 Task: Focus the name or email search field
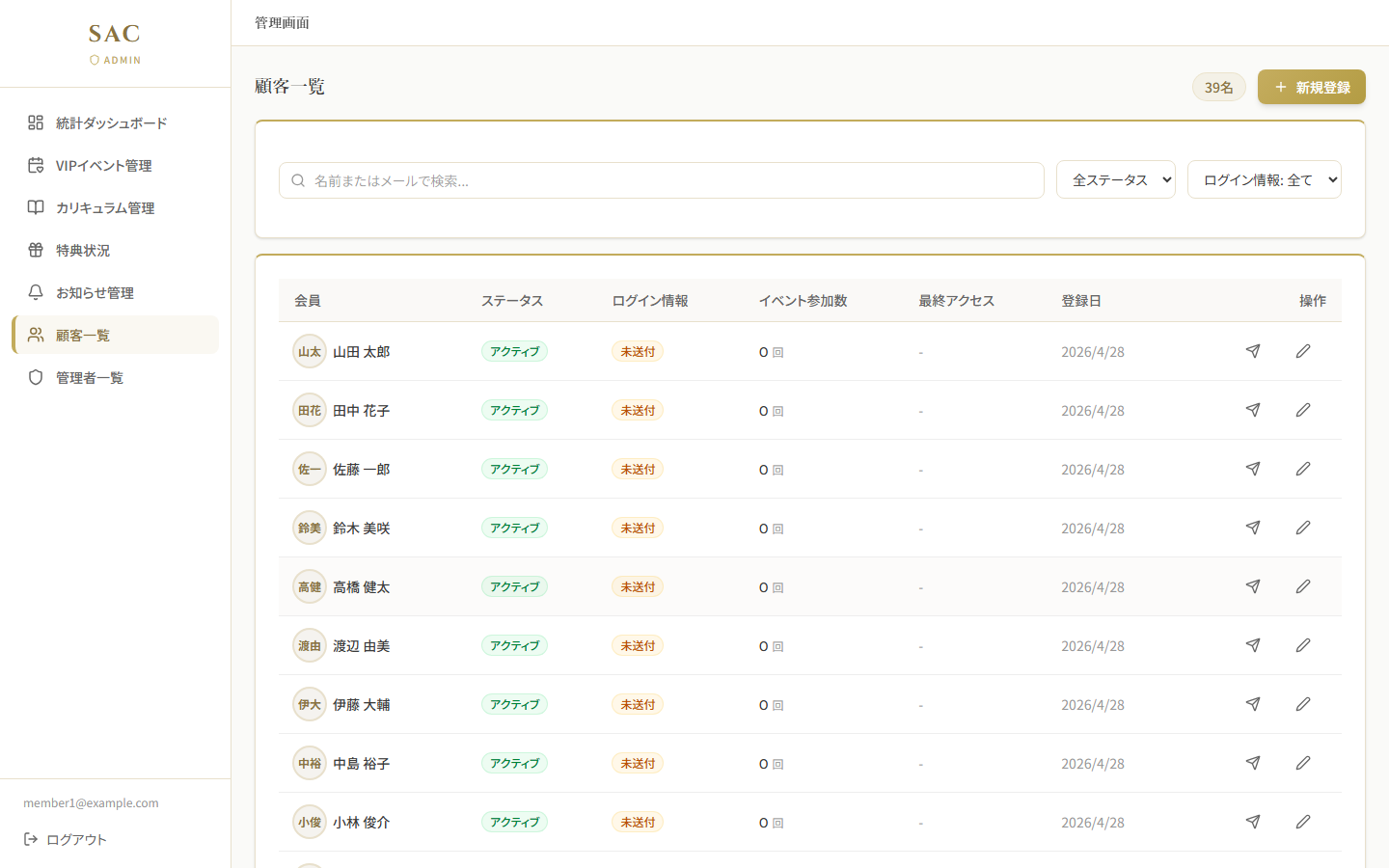(662, 180)
